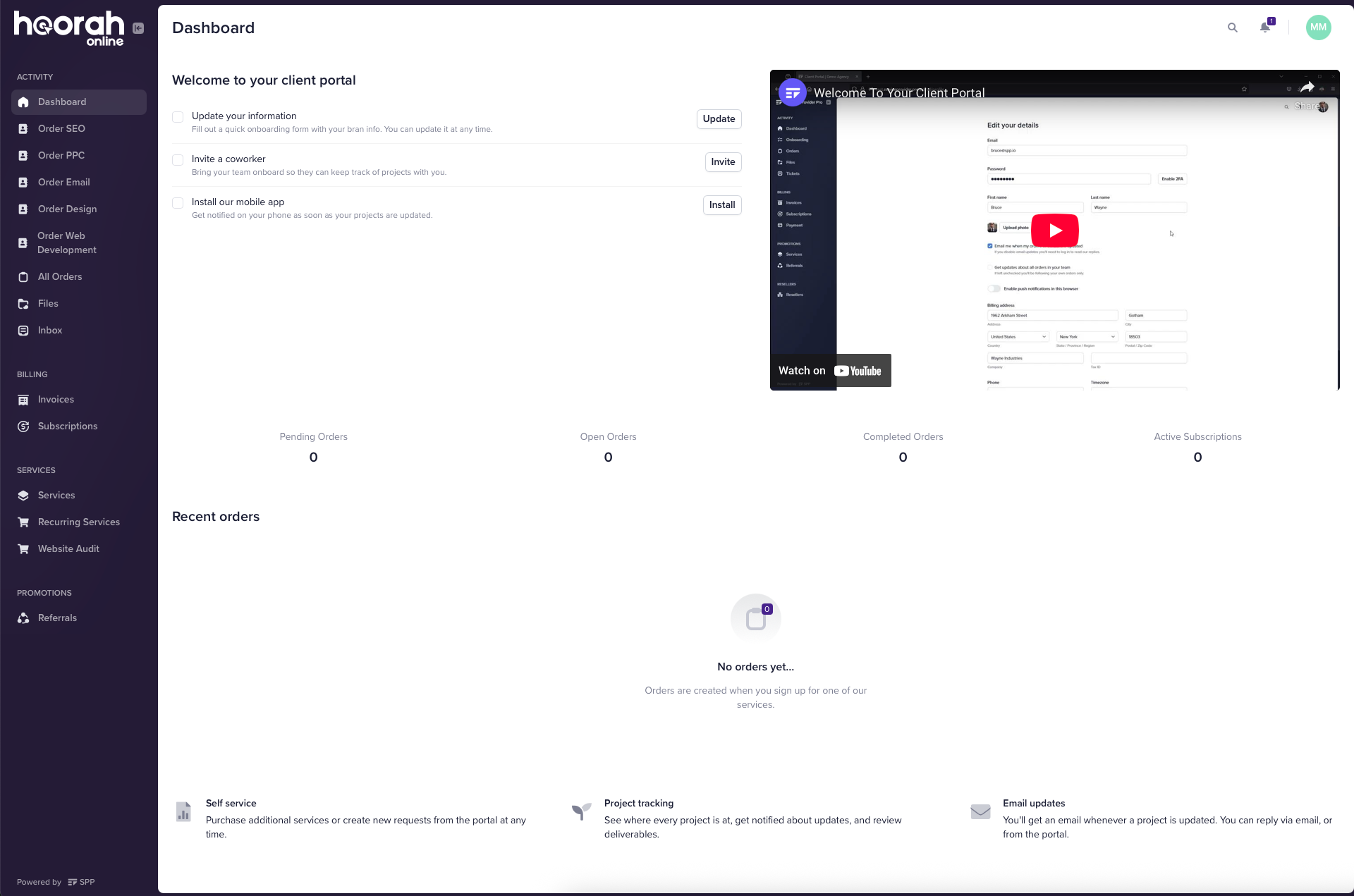Screen dimensions: 1354x896
Task: Select the Files icon in the sidebar
Action: point(23,303)
